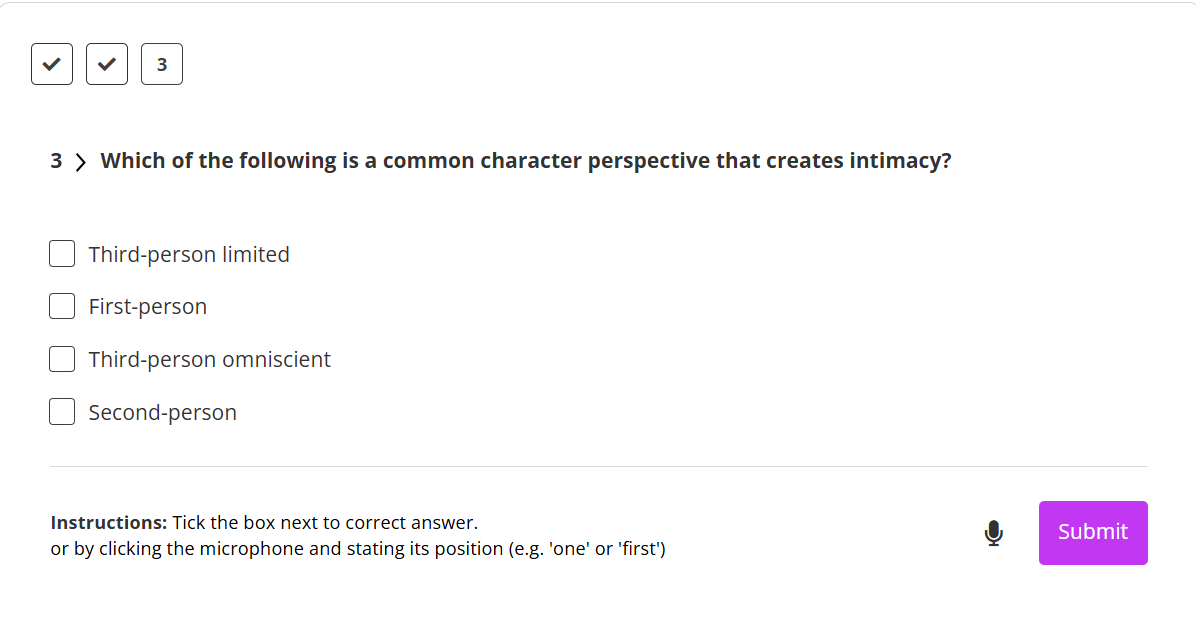Mark the Second-person checkbox

coord(62,412)
